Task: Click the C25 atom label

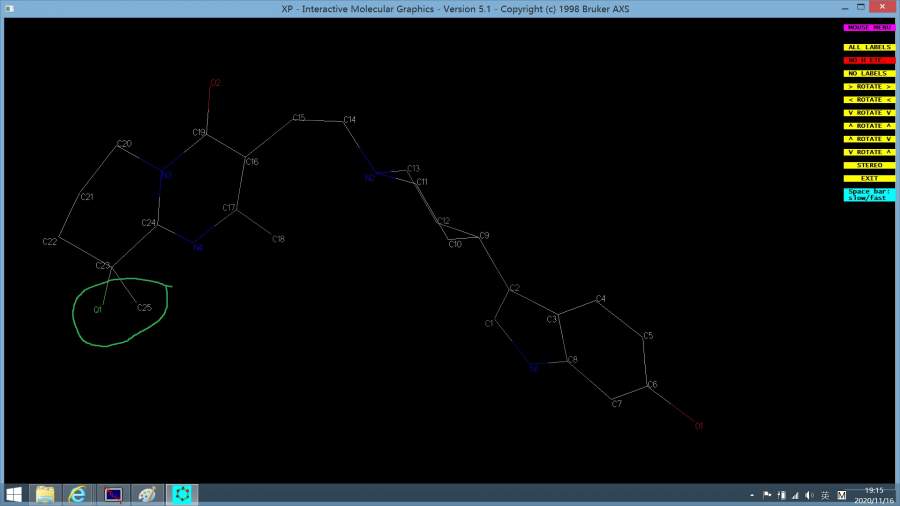Action: pyautogui.click(x=144, y=307)
